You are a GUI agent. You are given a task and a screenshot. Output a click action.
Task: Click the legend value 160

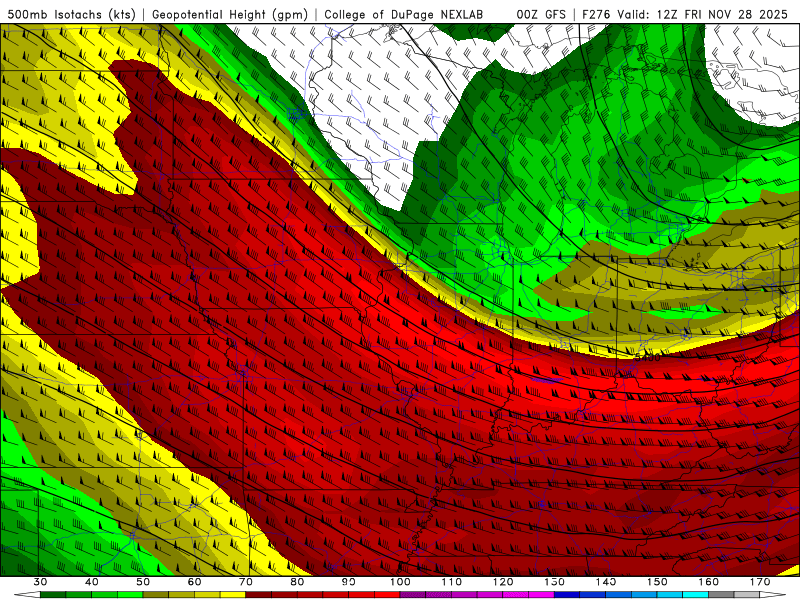(709, 582)
